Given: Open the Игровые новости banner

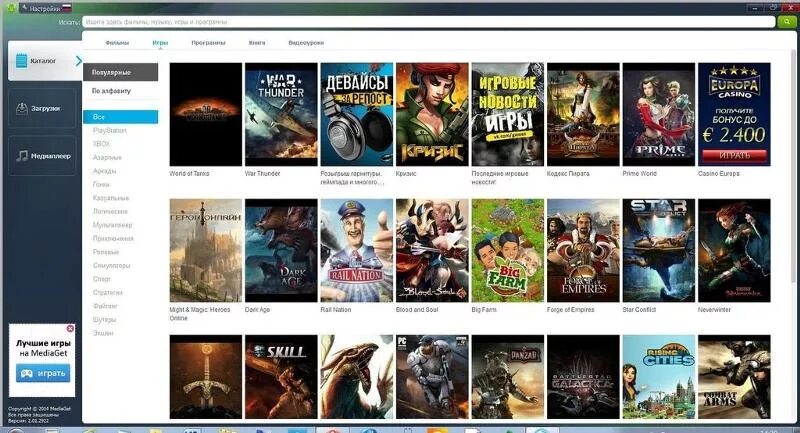Looking at the screenshot, I should (508, 114).
